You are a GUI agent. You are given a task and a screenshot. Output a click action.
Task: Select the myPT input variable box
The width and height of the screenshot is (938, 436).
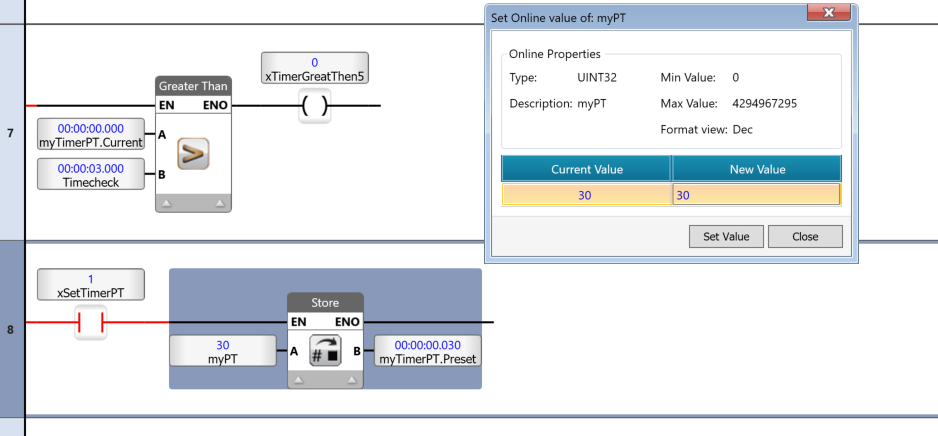click(x=223, y=351)
